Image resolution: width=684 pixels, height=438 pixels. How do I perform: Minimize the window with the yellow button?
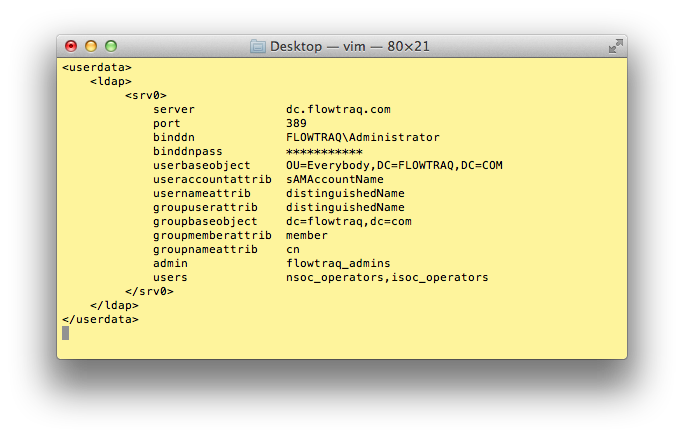pos(91,46)
